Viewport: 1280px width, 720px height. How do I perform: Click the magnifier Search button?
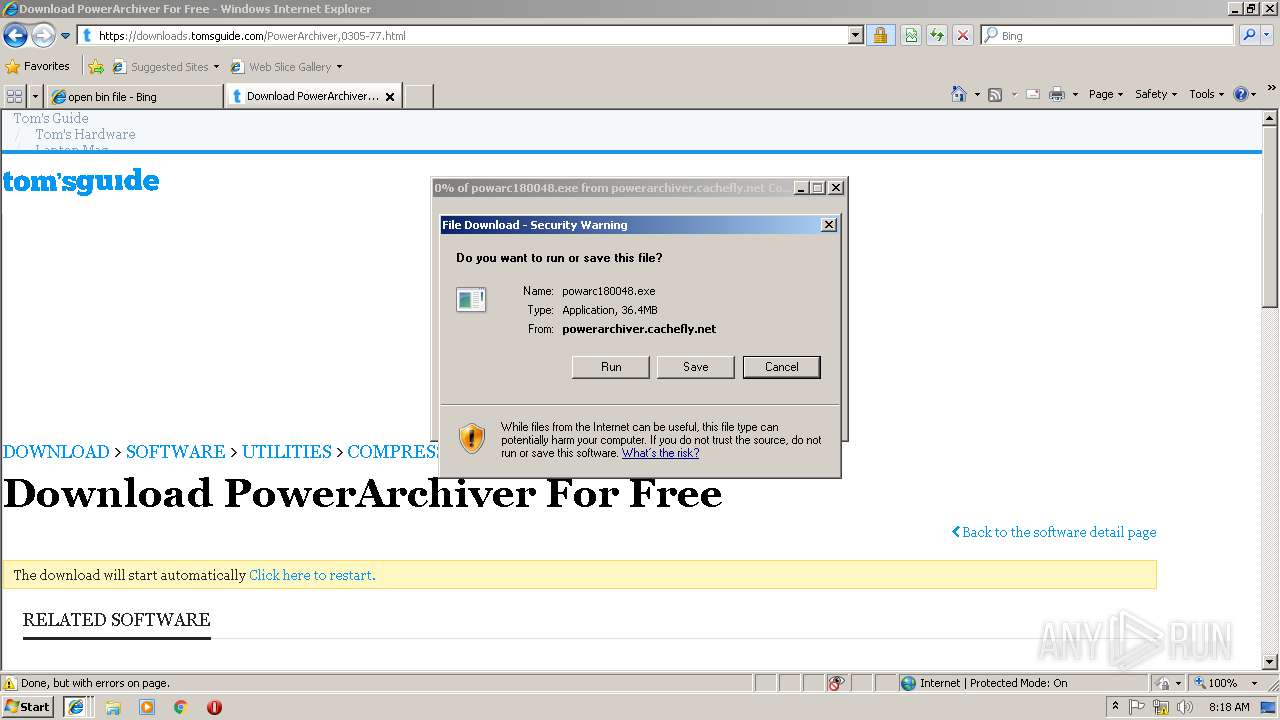click(1248, 35)
